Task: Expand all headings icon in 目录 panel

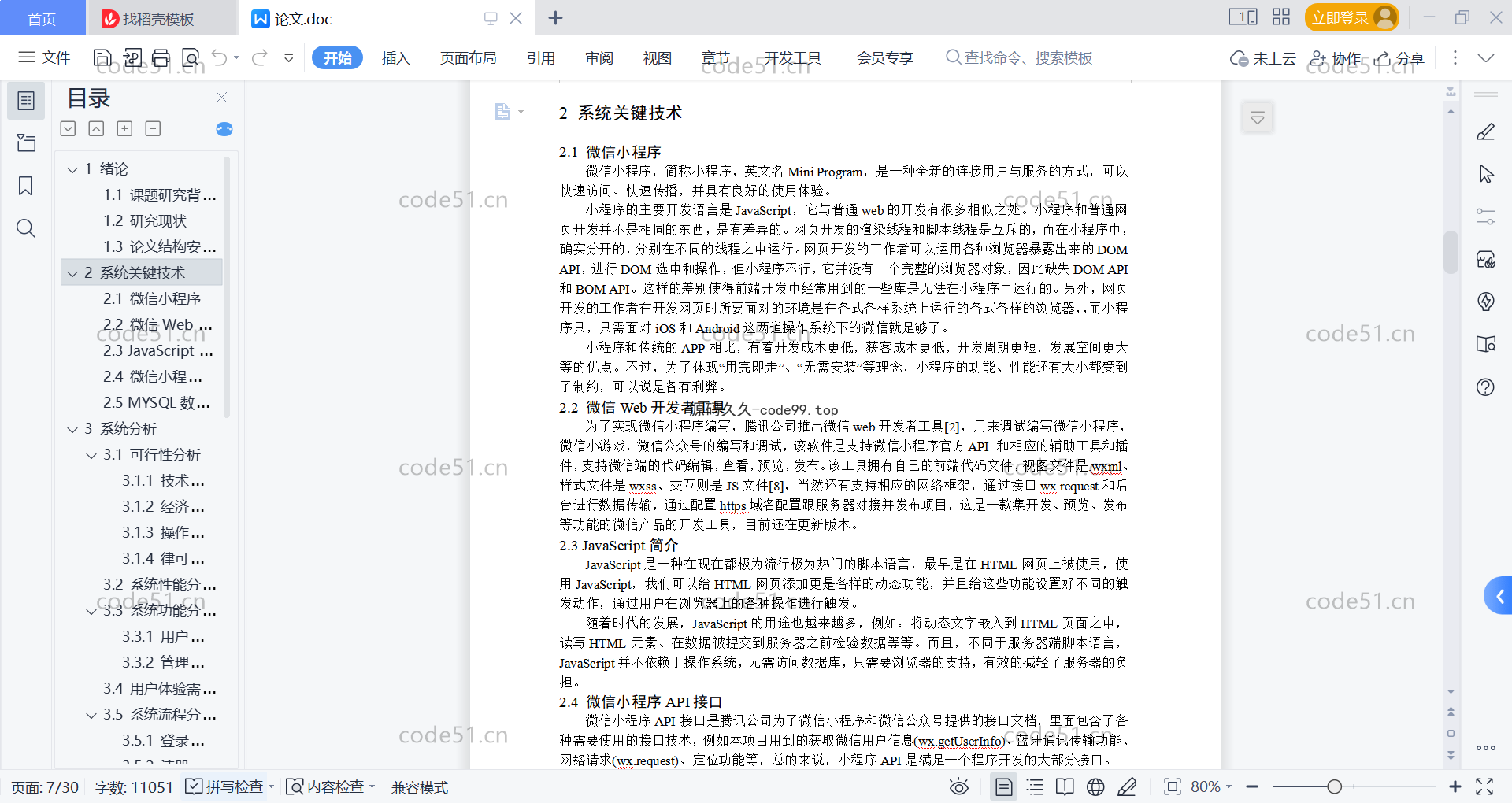Action: pyautogui.click(x=69, y=128)
